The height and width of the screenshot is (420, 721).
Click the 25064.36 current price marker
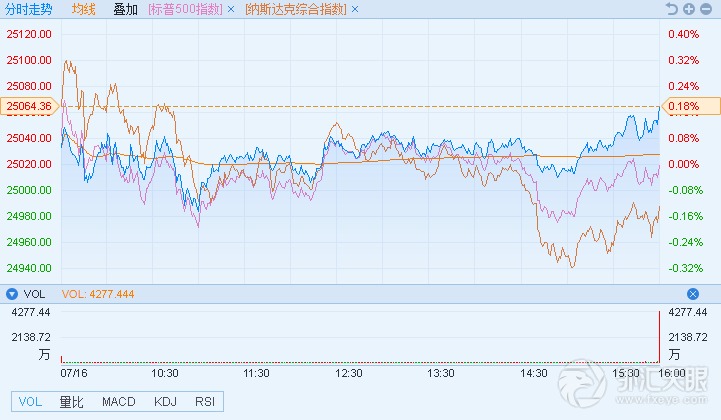pyautogui.click(x=30, y=106)
